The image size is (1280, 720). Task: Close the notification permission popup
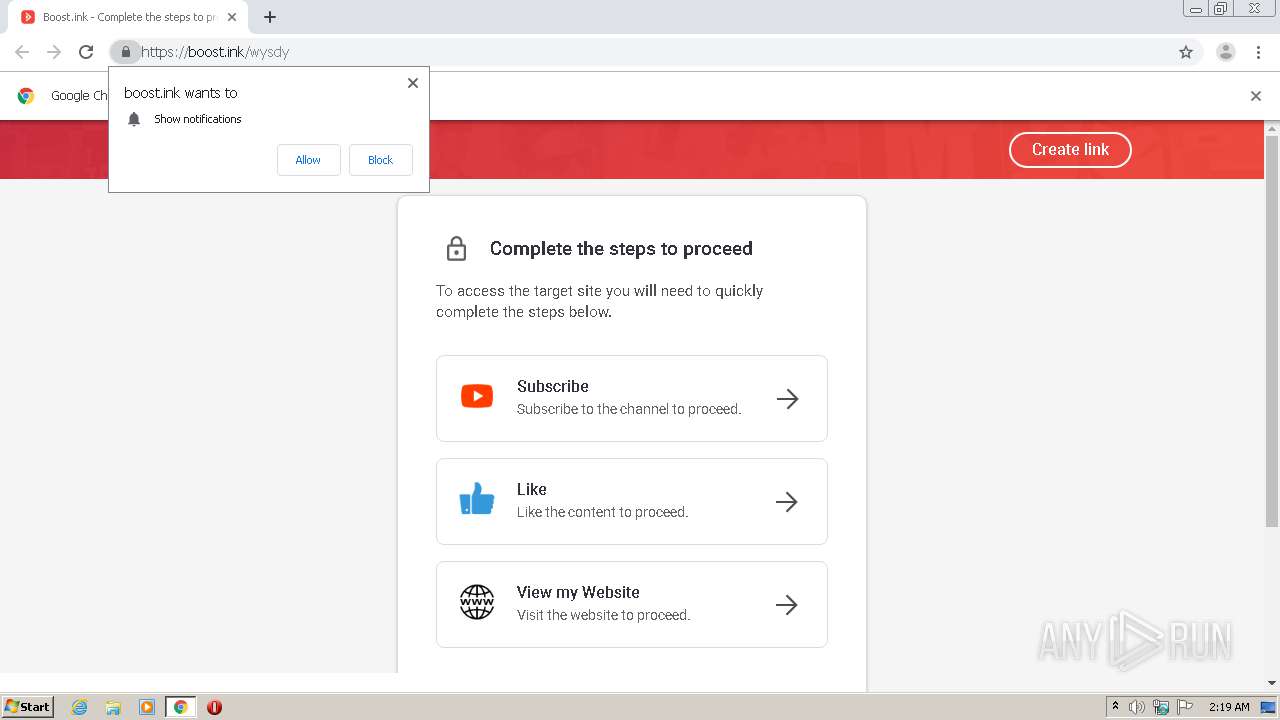tap(413, 83)
